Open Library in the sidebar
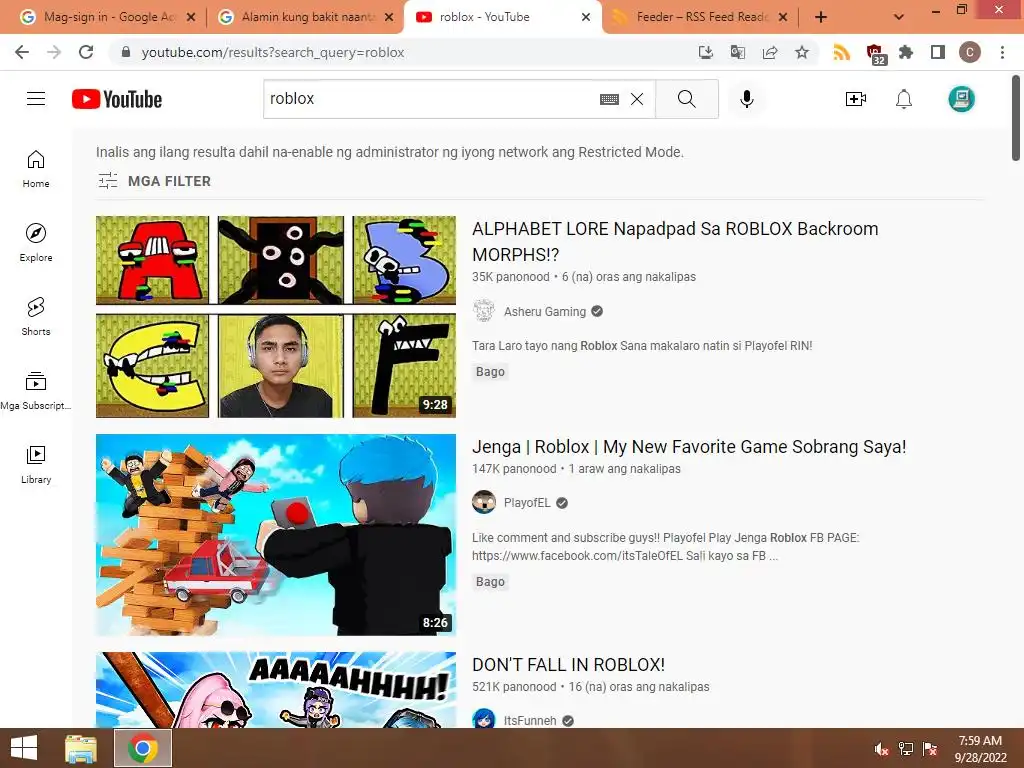This screenshot has height=768, width=1024. (x=36, y=464)
